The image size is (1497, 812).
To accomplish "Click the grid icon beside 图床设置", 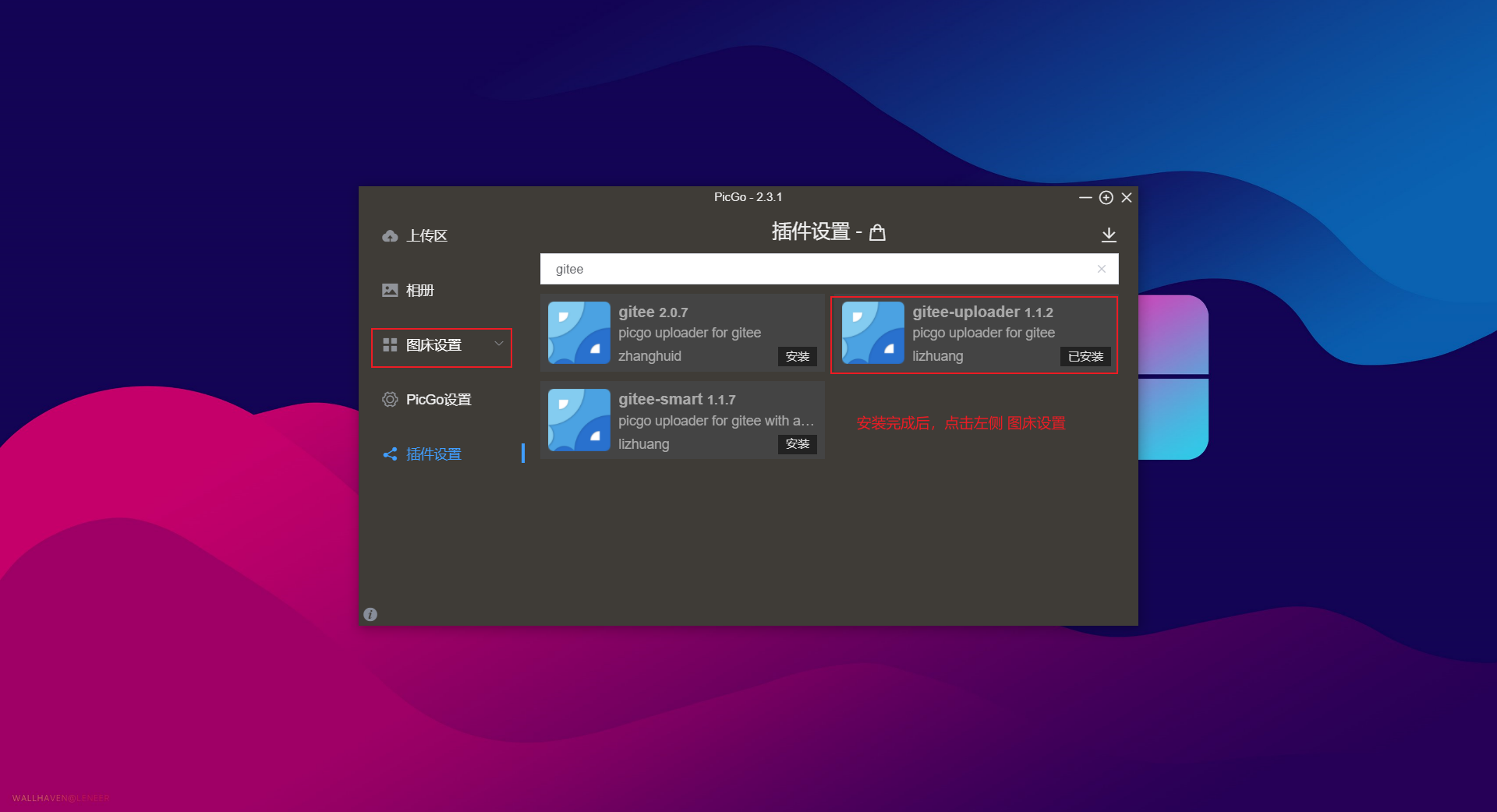I will pyautogui.click(x=390, y=344).
